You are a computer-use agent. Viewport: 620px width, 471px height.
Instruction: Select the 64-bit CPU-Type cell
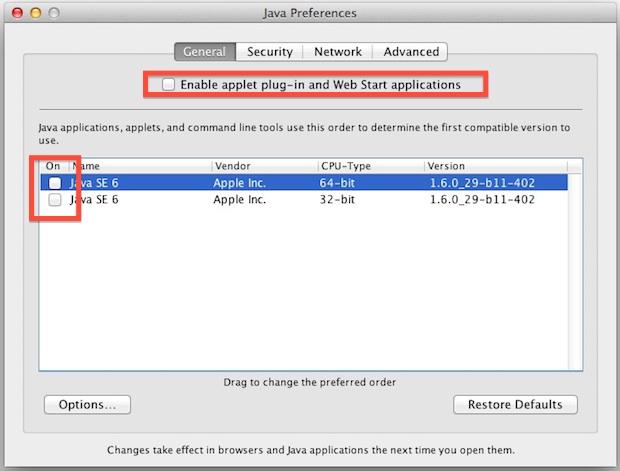point(337,183)
